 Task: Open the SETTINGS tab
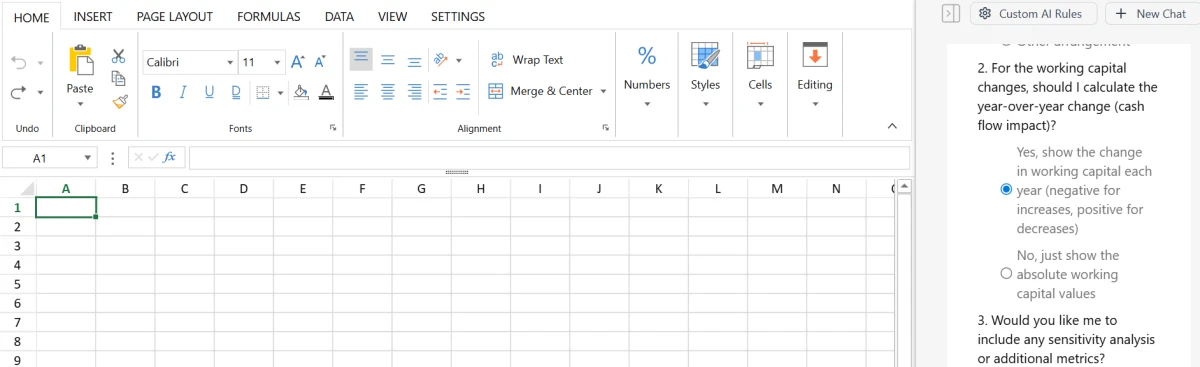[457, 17]
